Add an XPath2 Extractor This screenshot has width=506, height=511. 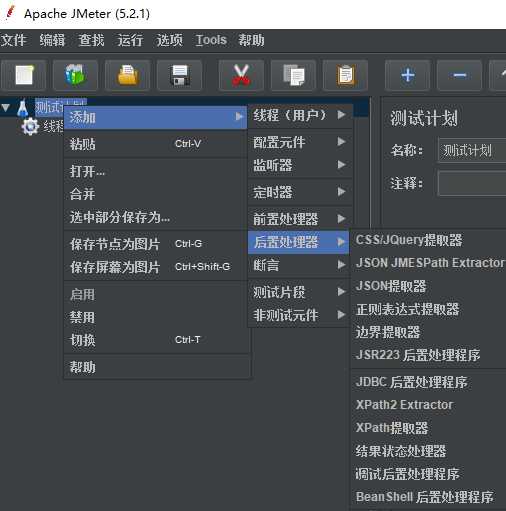click(x=429, y=405)
